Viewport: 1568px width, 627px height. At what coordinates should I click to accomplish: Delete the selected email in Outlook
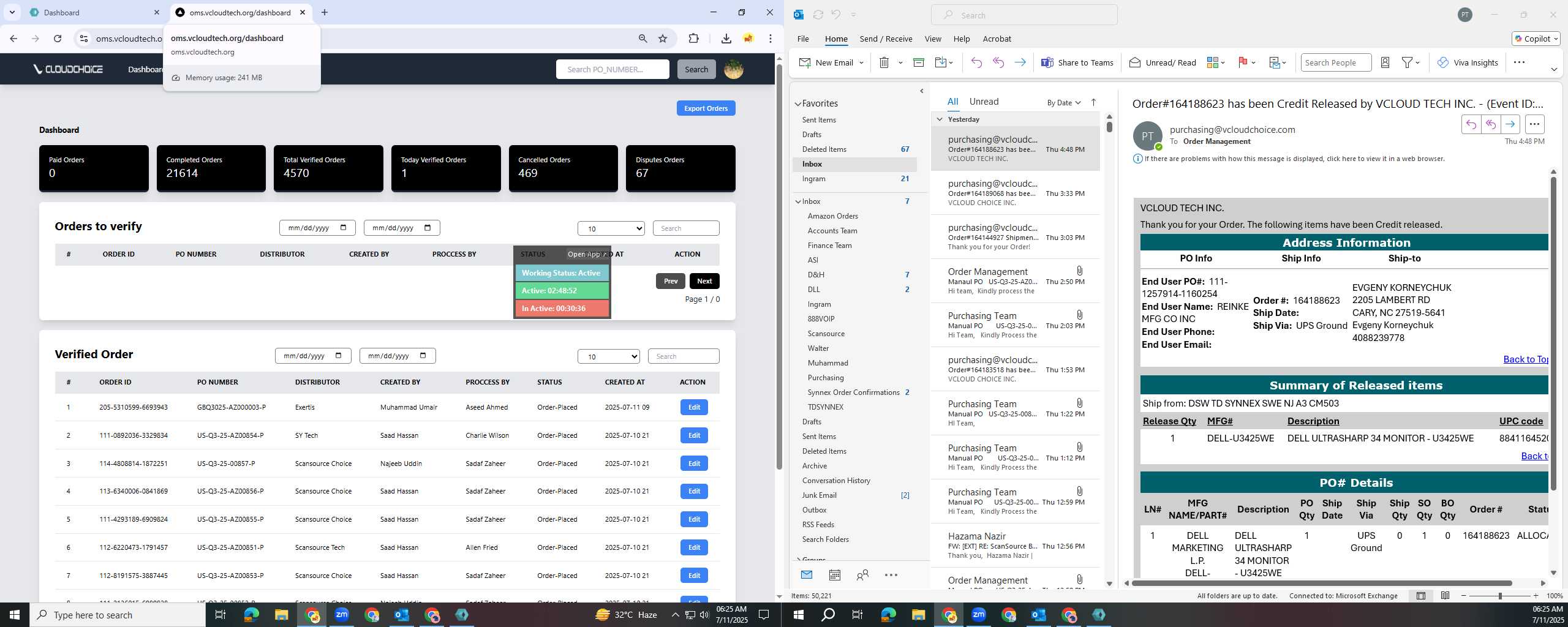point(884,62)
